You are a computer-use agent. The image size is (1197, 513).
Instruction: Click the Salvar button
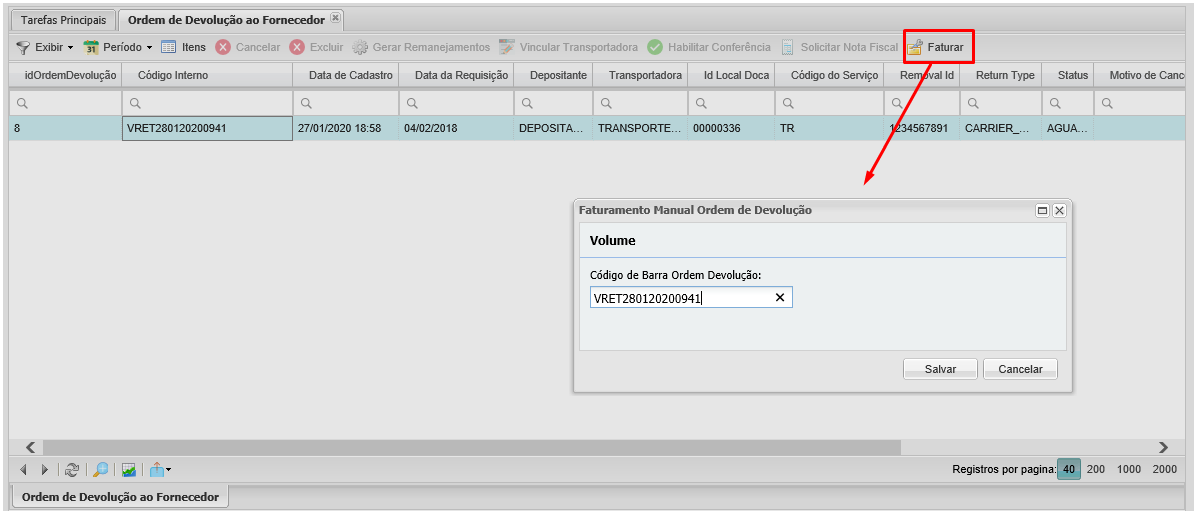click(940, 369)
